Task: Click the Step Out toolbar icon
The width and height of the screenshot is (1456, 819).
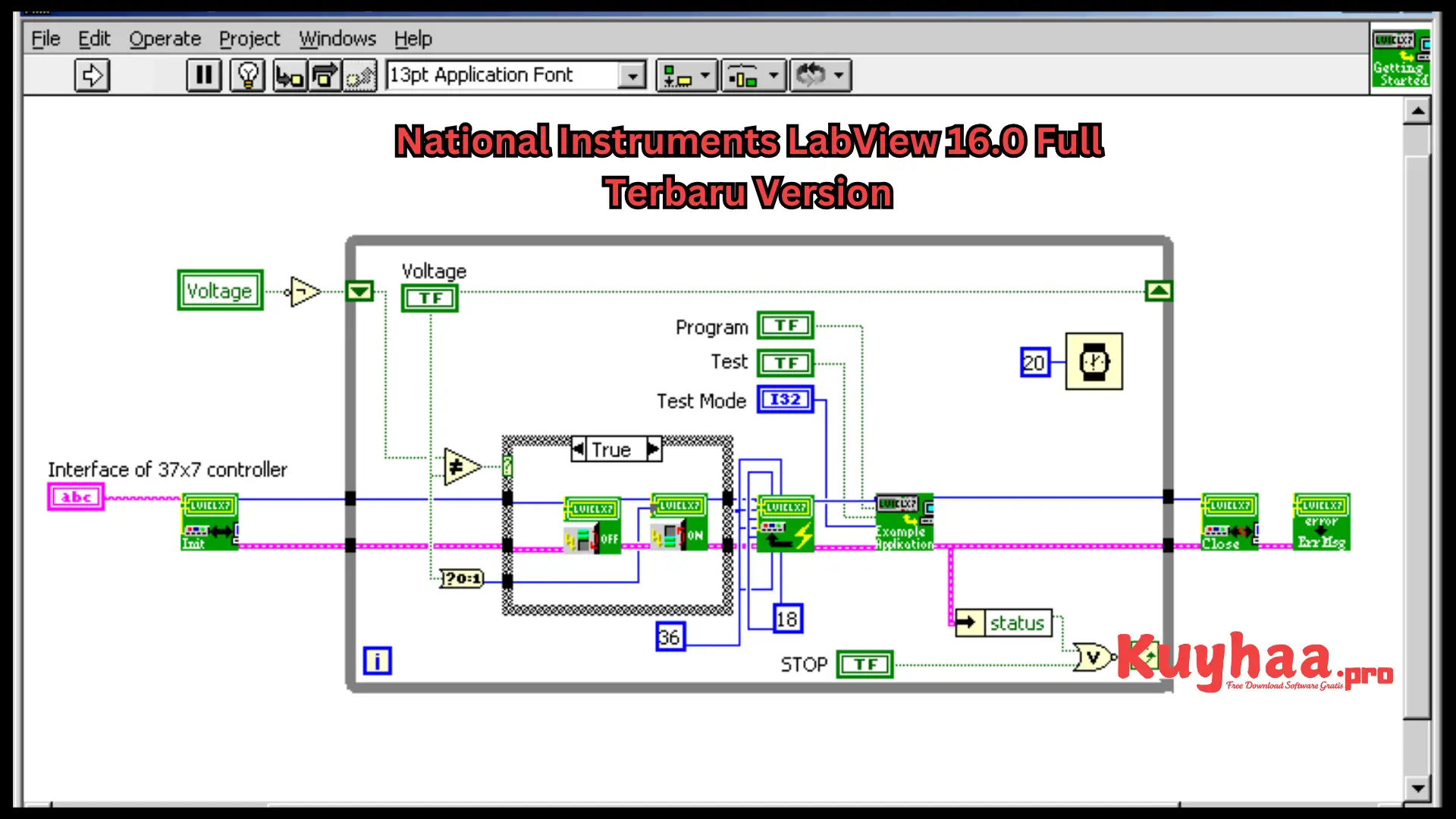Action: click(x=360, y=75)
